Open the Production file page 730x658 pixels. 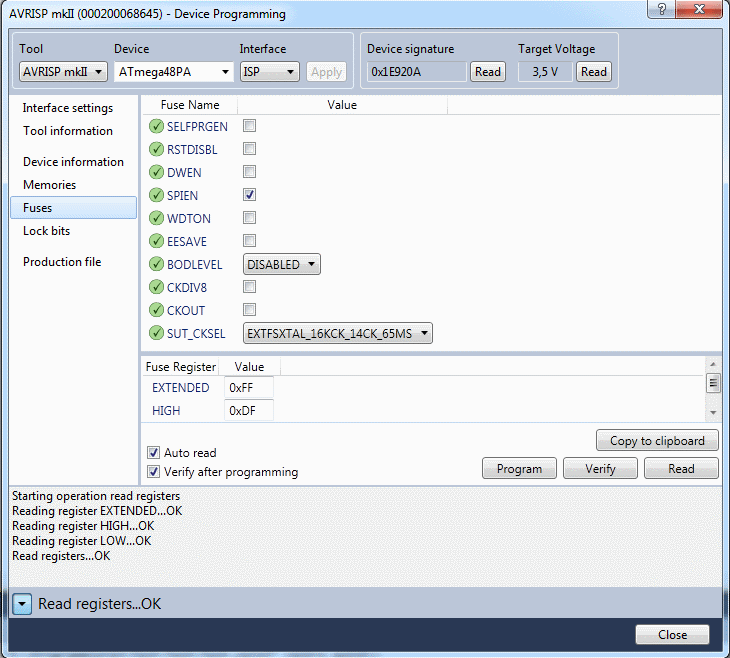click(x=62, y=262)
